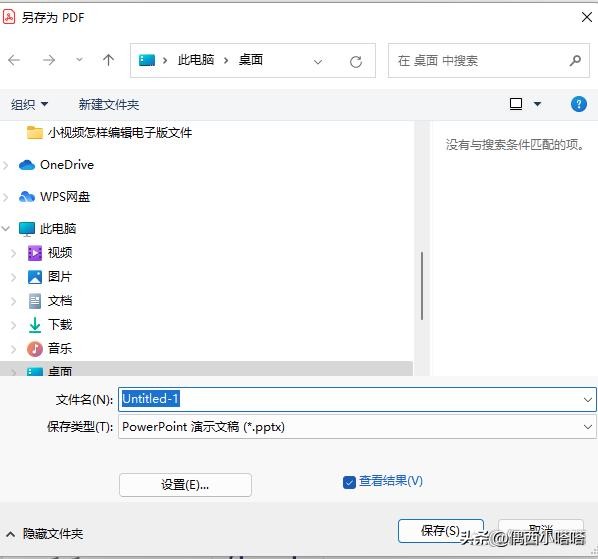The width and height of the screenshot is (598, 559).
Task: Open the 组织 menu
Action: click(x=29, y=104)
